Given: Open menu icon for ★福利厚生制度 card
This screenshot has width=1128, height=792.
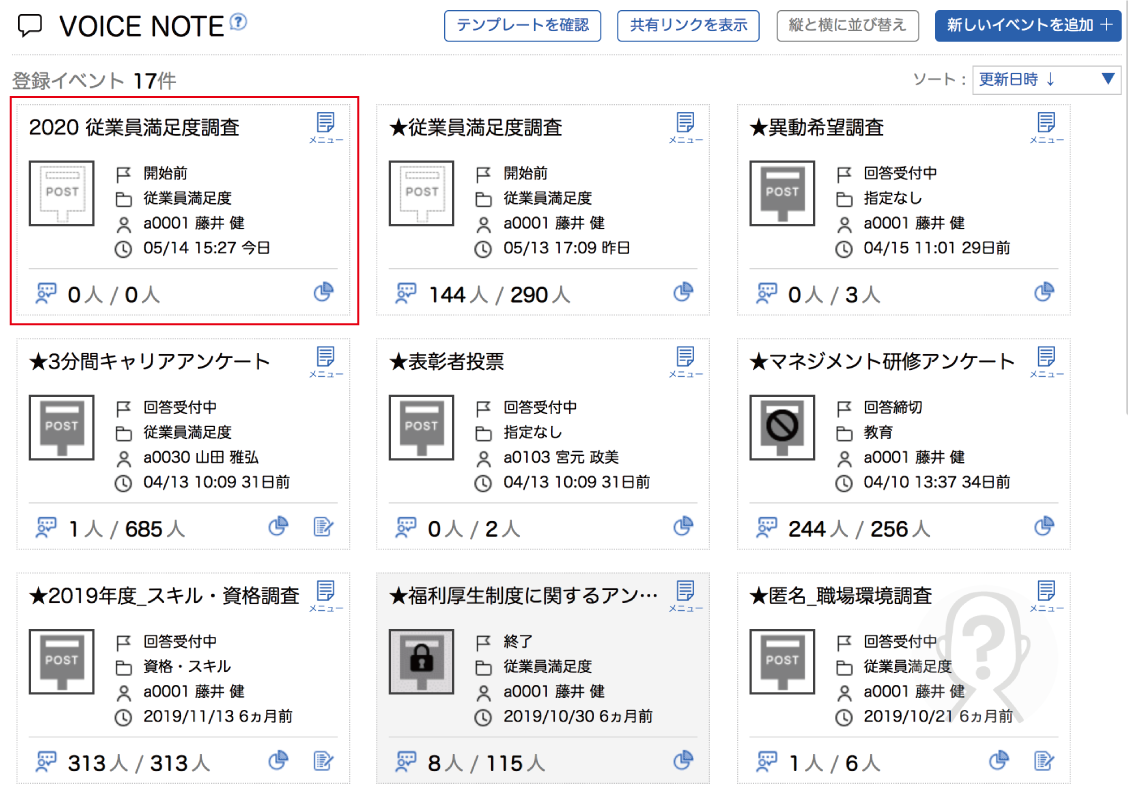Looking at the screenshot, I should 685,595.
